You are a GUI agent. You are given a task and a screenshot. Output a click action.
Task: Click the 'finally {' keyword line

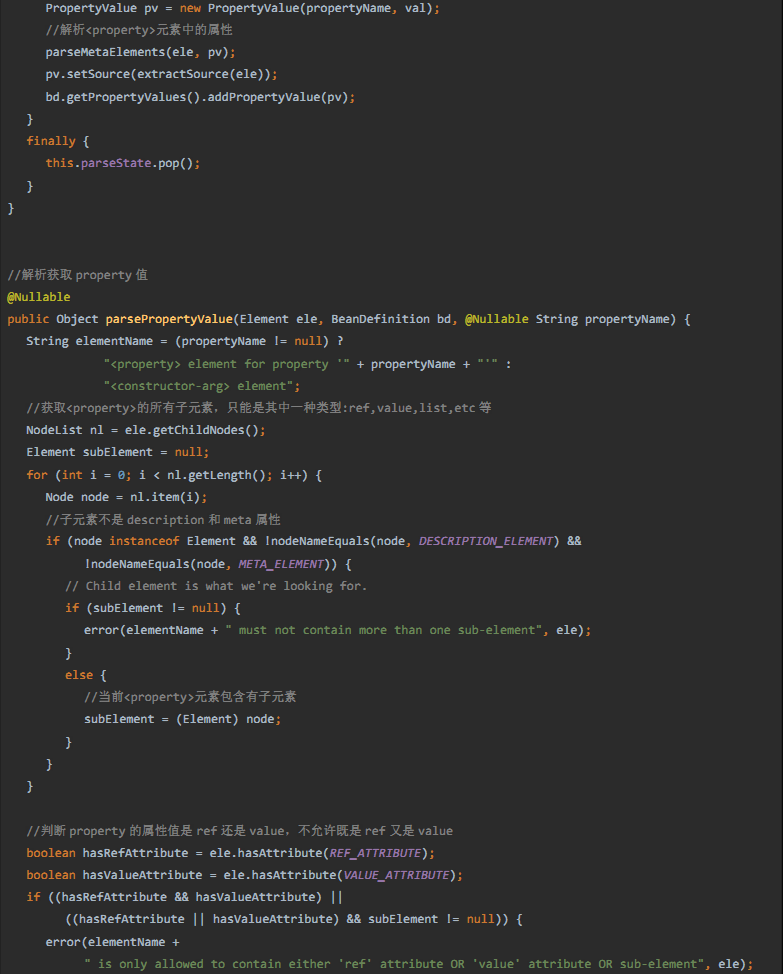point(58,141)
